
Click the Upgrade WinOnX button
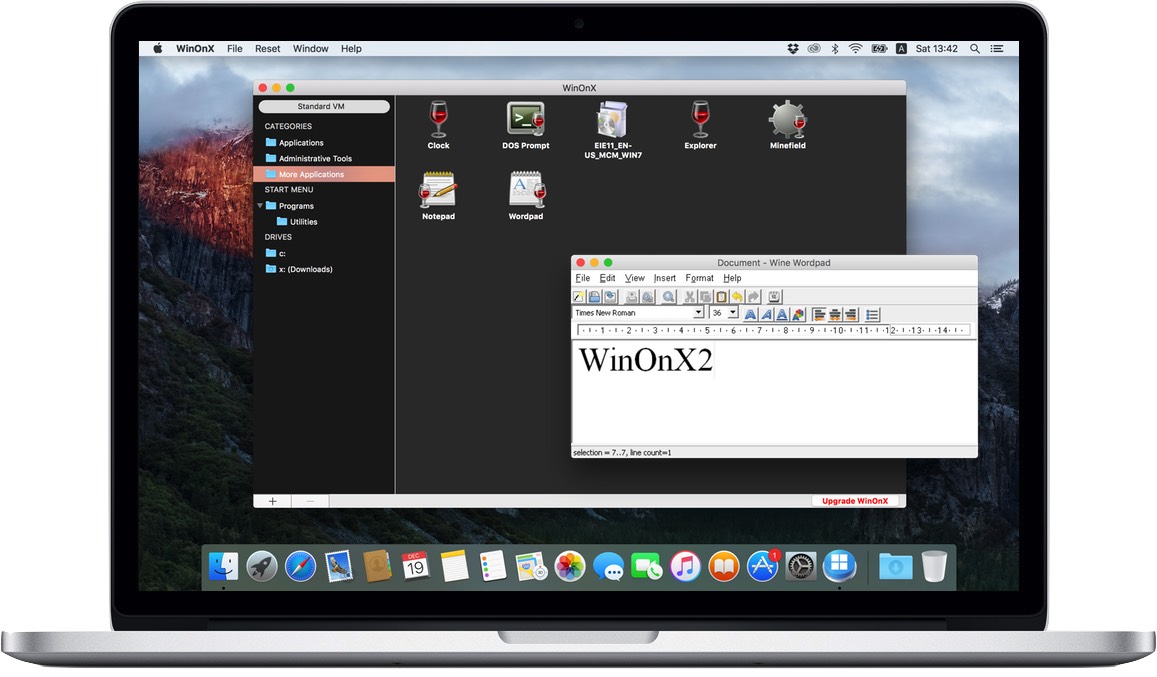(855, 501)
